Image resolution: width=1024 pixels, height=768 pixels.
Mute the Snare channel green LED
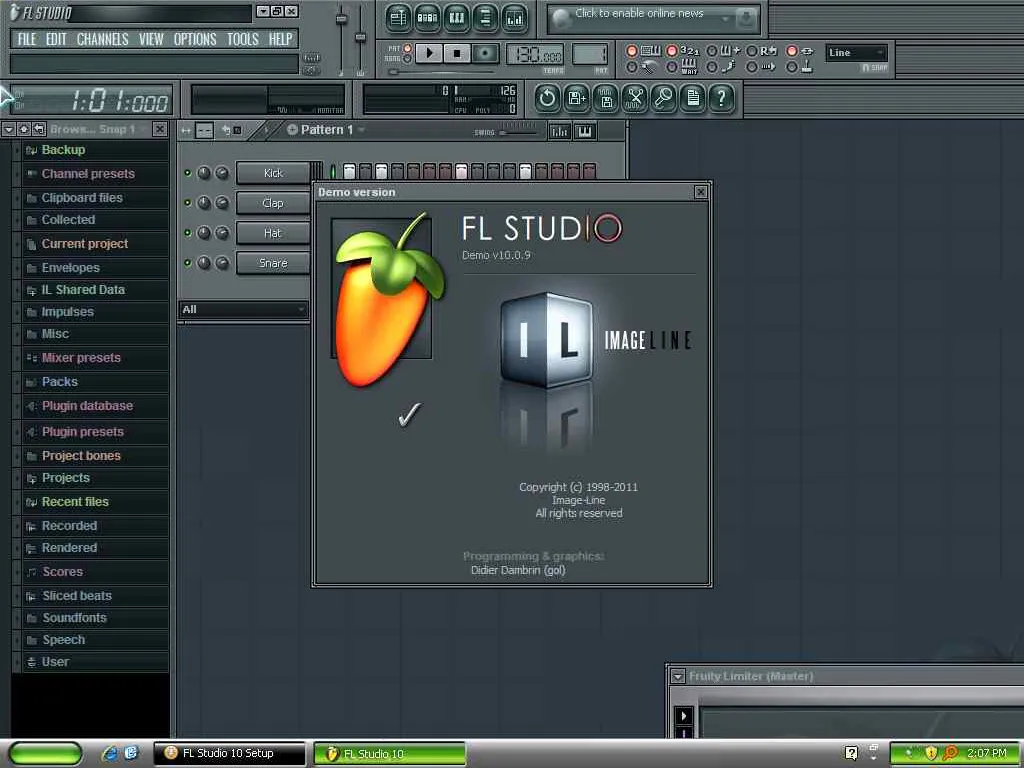(188, 263)
